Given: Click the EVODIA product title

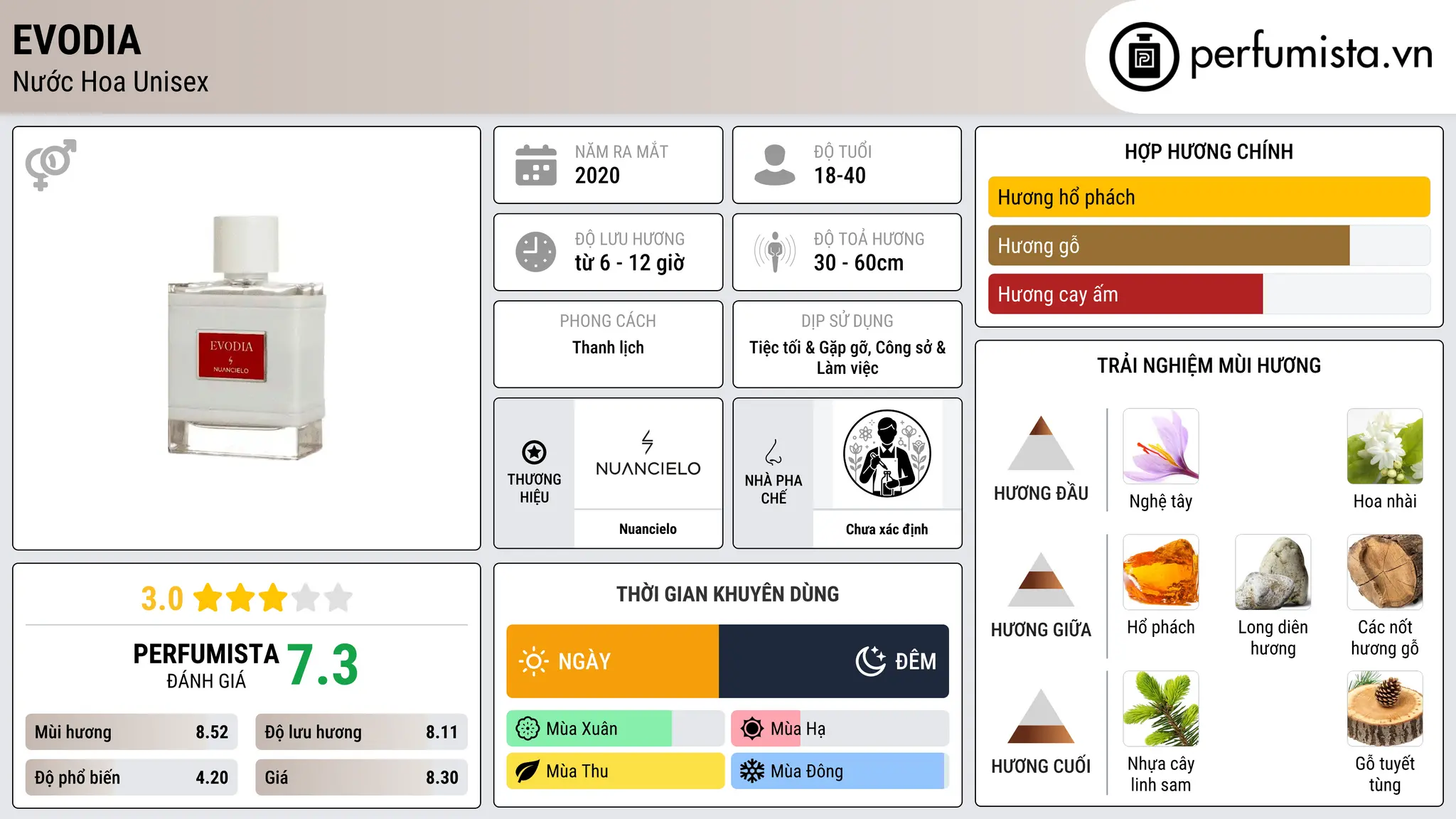Looking at the screenshot, I should click(77, 41).
